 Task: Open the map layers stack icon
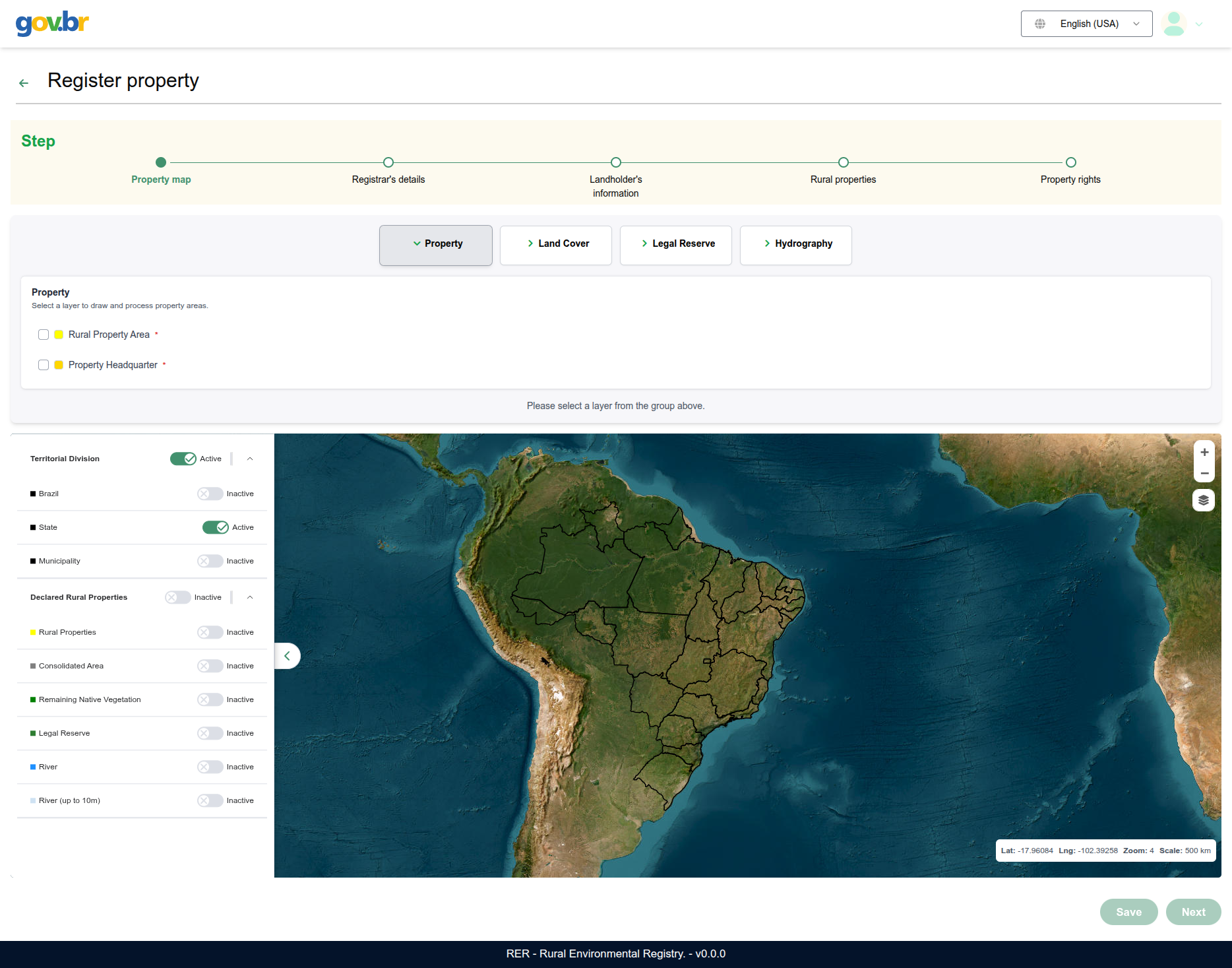pos(1204,500)
